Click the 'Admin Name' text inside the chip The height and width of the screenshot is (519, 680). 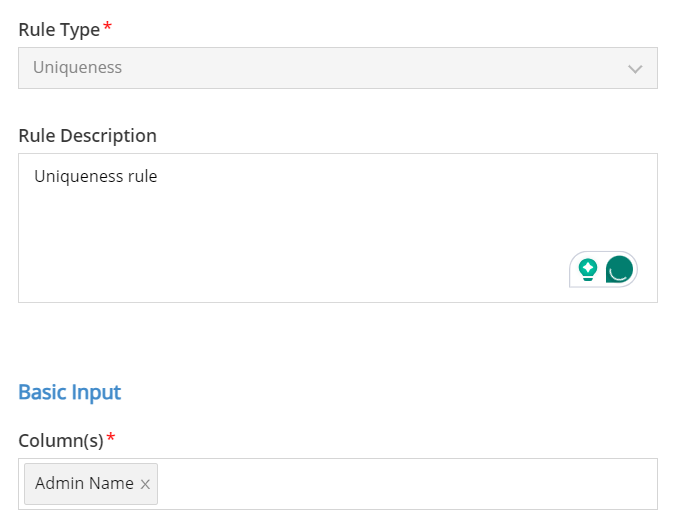[85, 483]
